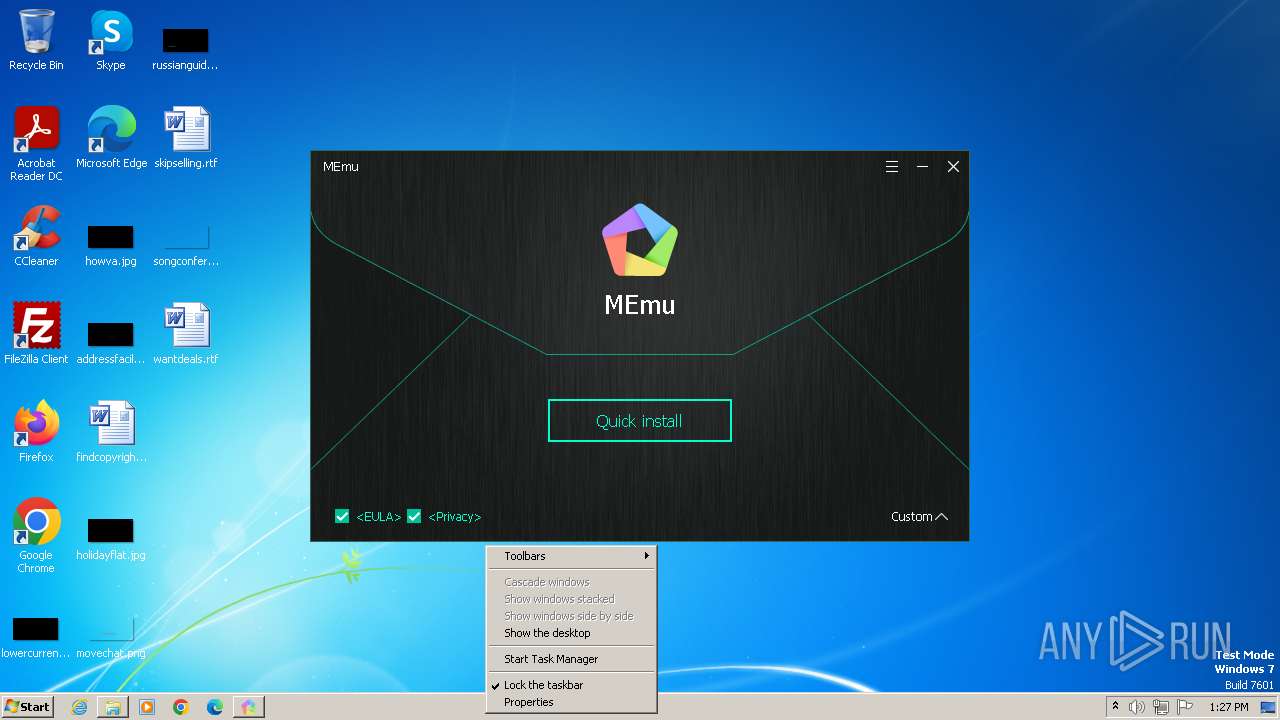Open the Recycle Bin desktop icon
This screenshot has width=1280, height=720.
36,41
